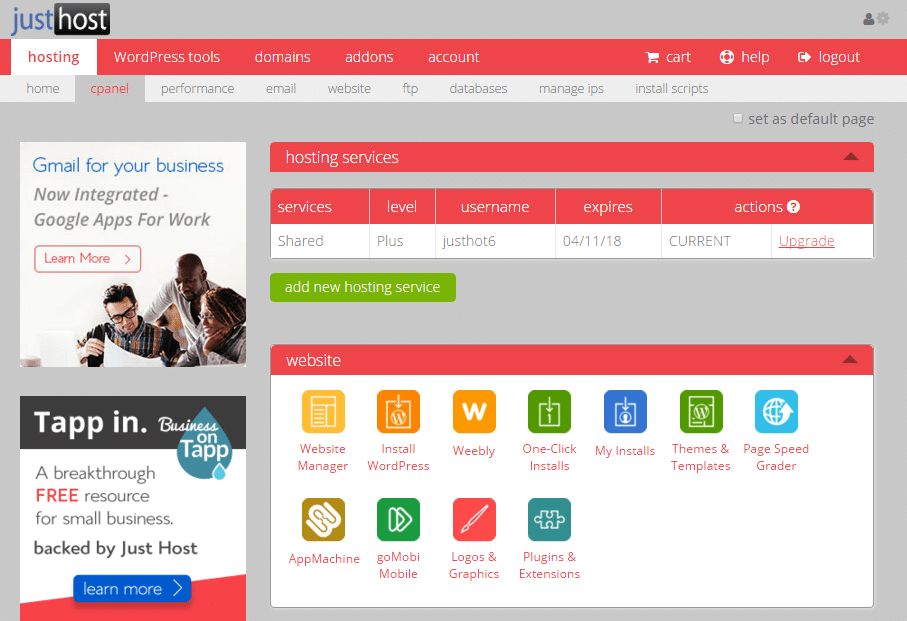This screenshot has height=621, width=907.
Task: Launch the Page Speed Grader tool
Action: point(775,411)
